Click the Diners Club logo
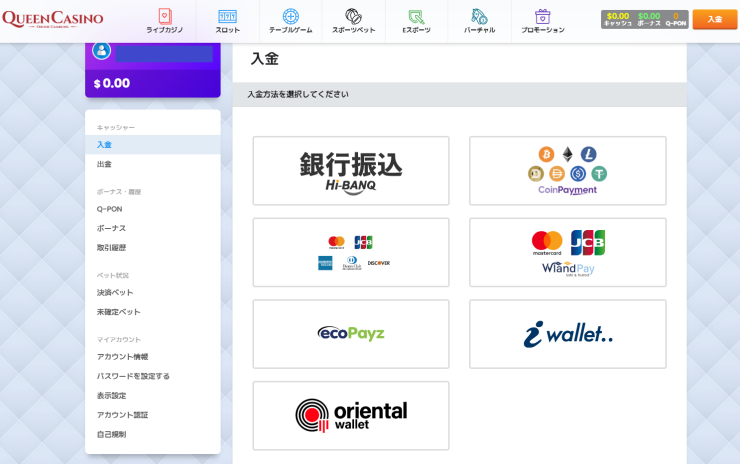Image resolution: width=740 pixels, height=464 pixels. (x=352, y=263)
